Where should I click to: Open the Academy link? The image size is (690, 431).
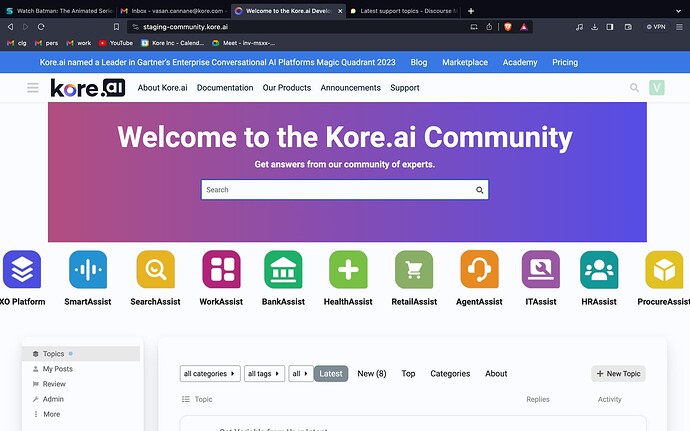pyautogui.click(x=520, y=63)
